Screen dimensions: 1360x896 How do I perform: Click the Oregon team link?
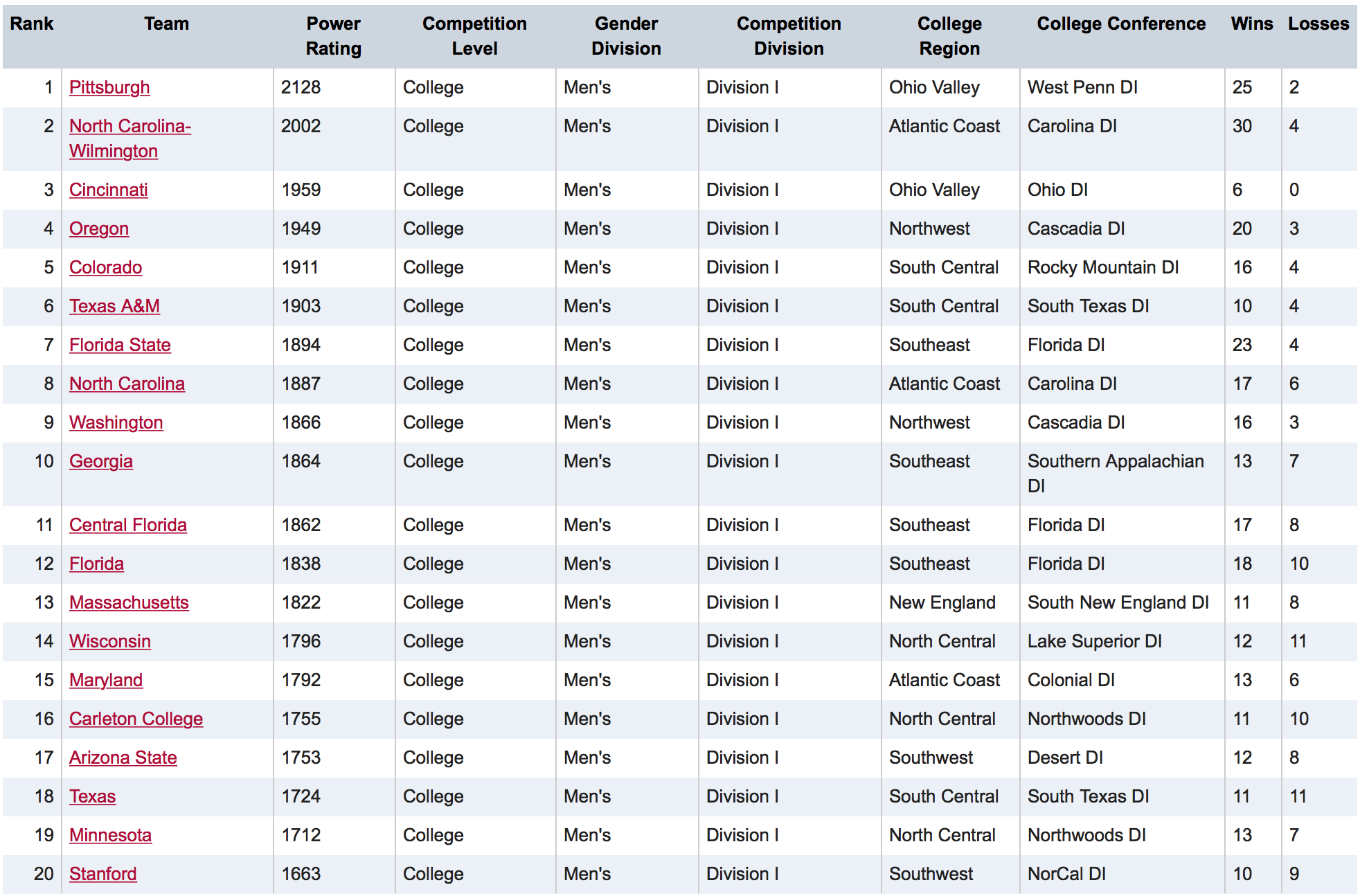pos(99,229)
